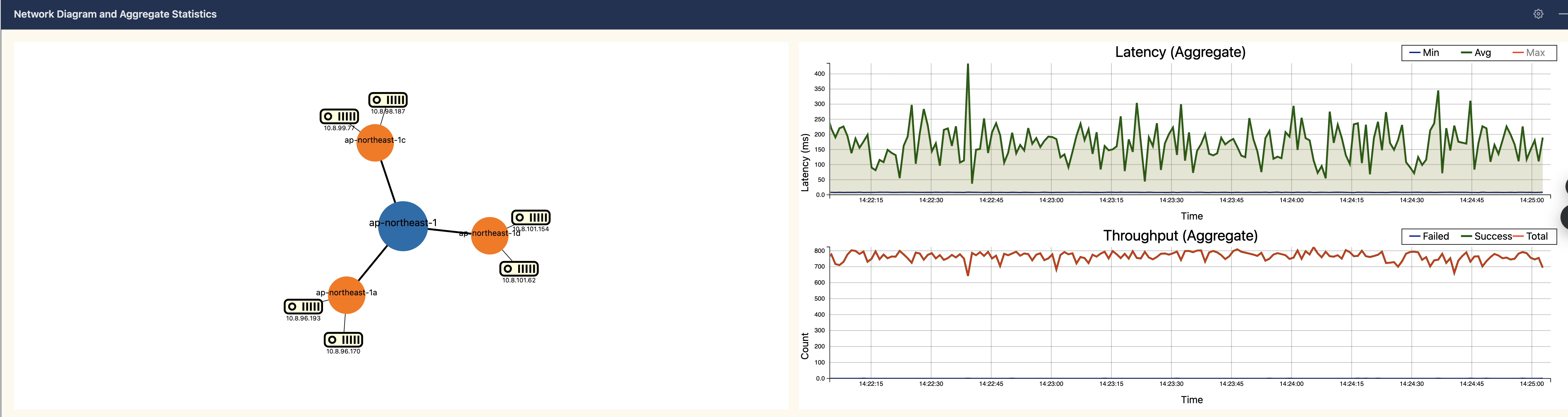Click the ap-northeast-1a zone node
Screen dimensions: 1568x417
346,295
